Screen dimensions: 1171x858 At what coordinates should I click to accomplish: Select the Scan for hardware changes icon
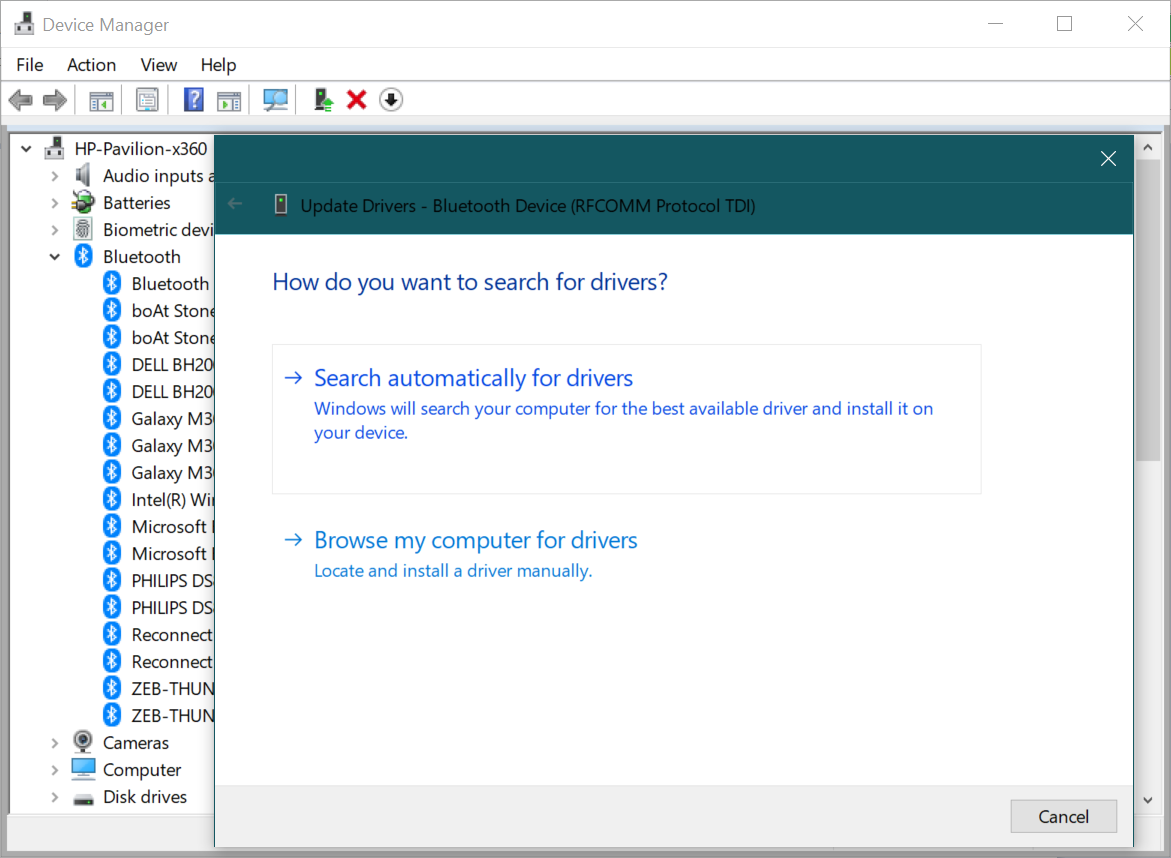(x=276, y=99)
